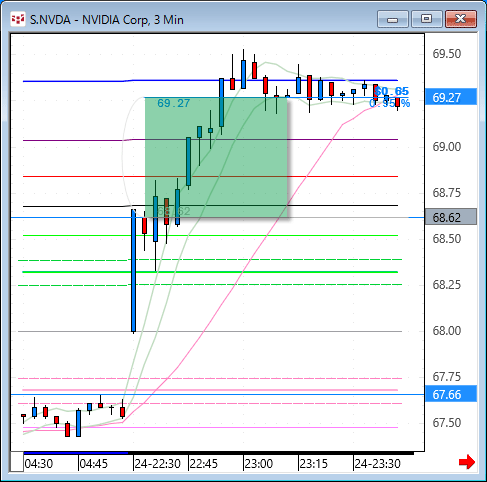Viewport: 487px width, 482px height.
Task: Click the 69.00 price scale label
Action: pyautogui.click(x=447, y=146)
